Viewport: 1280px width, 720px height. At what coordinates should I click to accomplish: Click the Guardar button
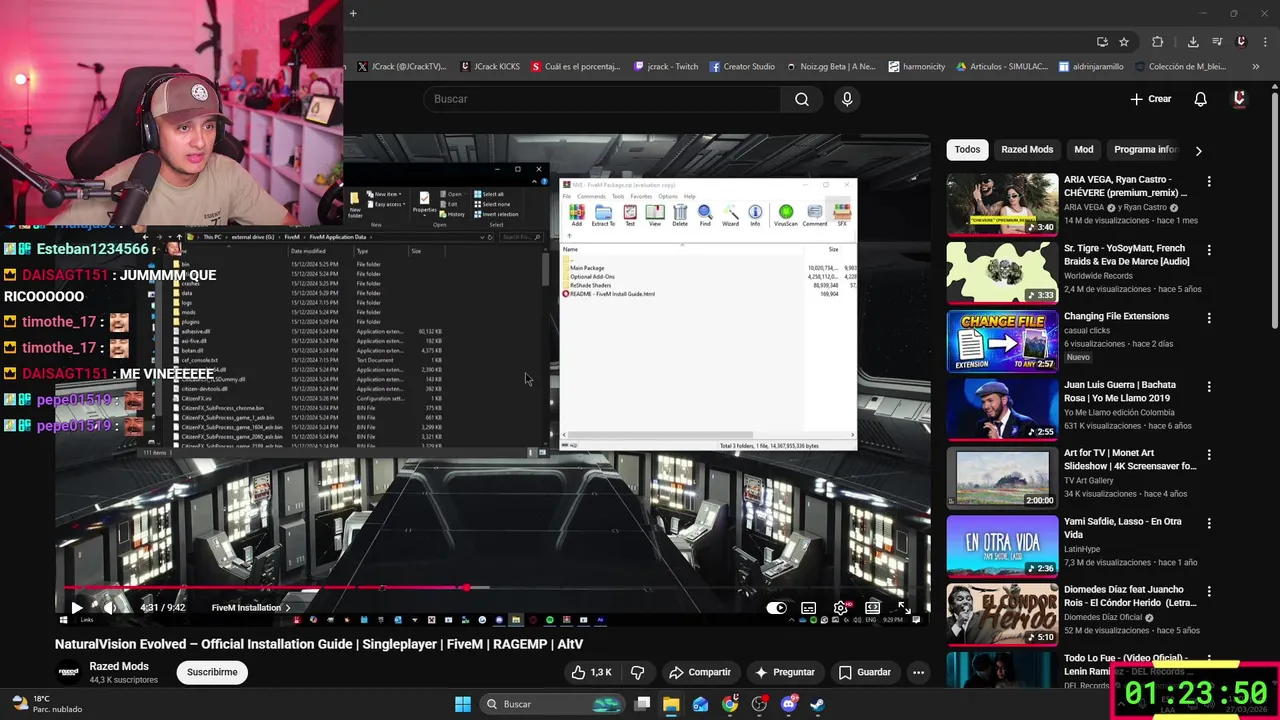click(x=865, y=672)
